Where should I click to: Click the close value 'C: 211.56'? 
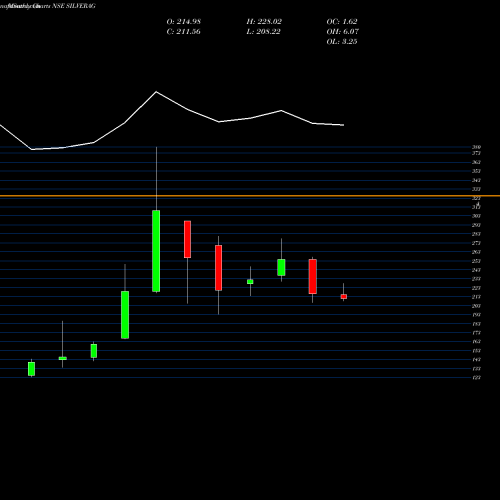184,32
